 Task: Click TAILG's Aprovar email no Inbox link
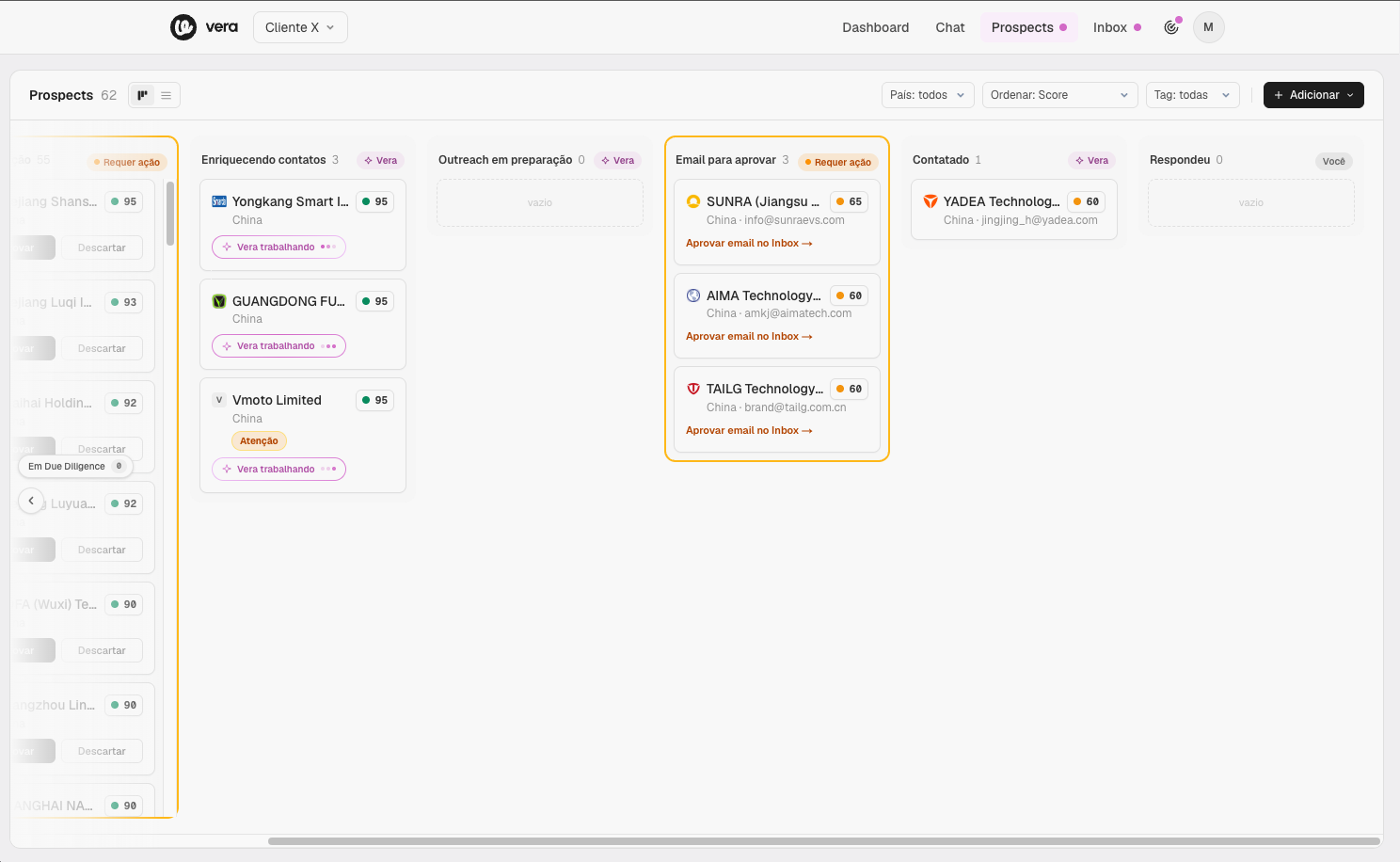[x=749, y=430]
